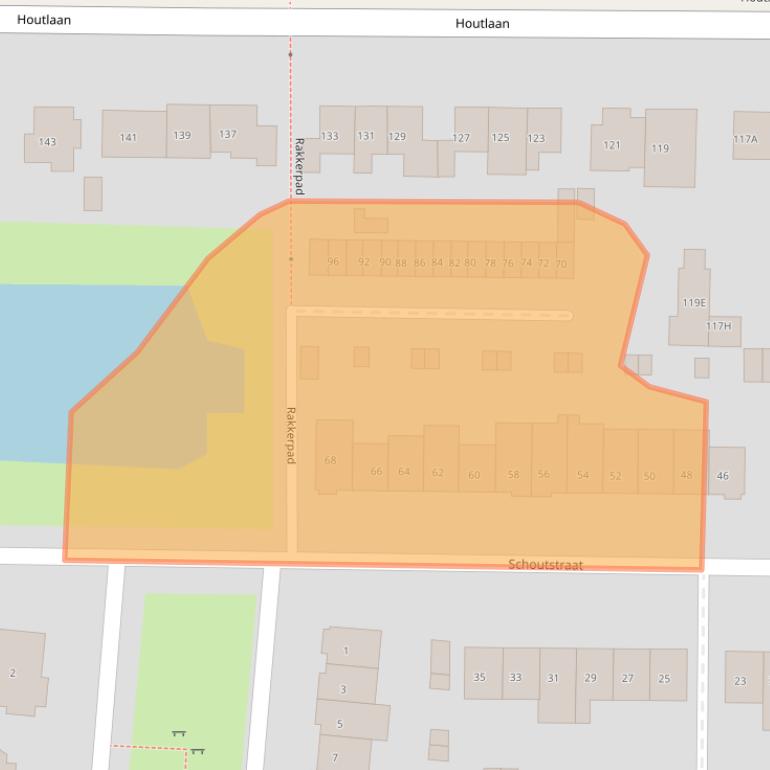Select house 117A
Viewport: 770px width, 770px height.
pos(746,139)
